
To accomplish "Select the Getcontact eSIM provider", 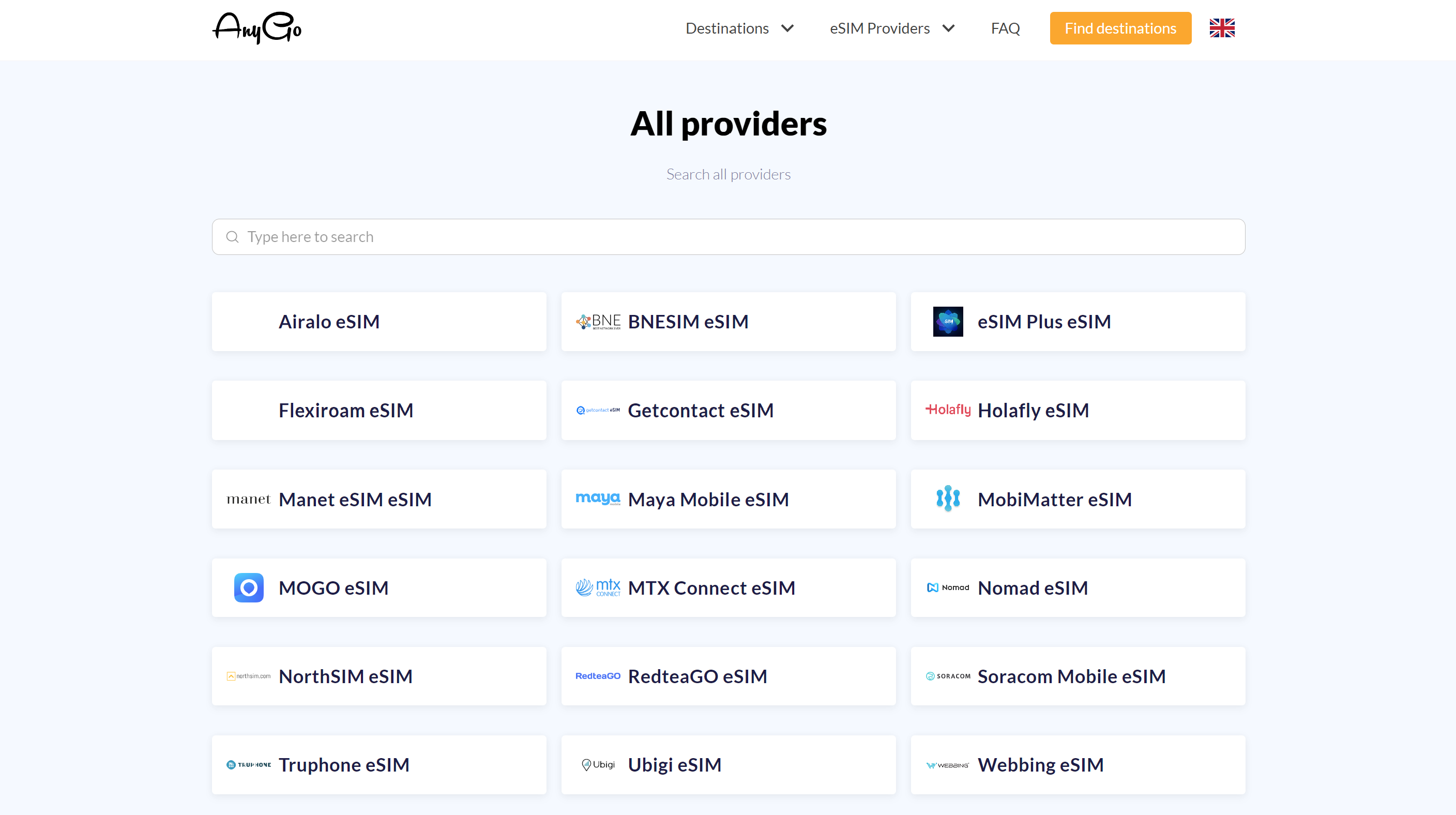I will point(728,410).
